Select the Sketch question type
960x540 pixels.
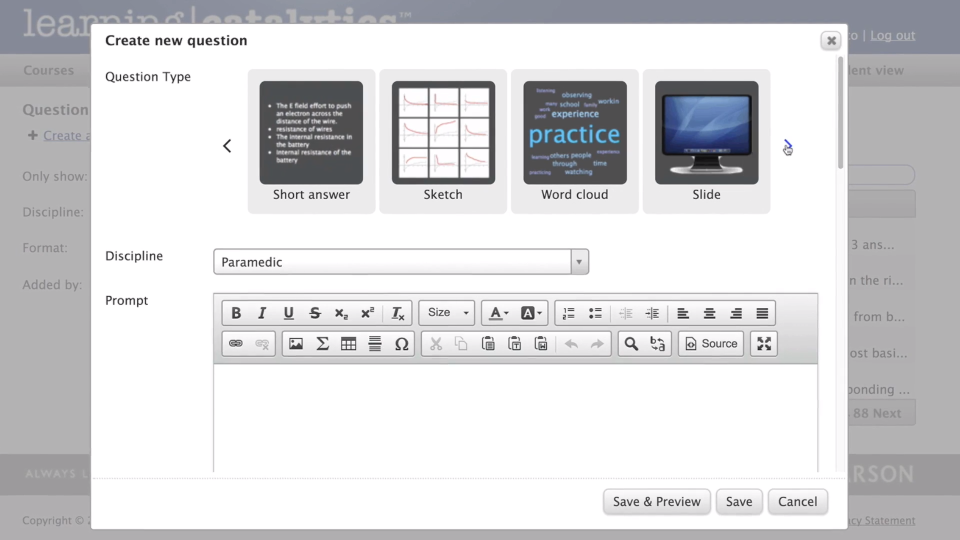pos(443,141)
